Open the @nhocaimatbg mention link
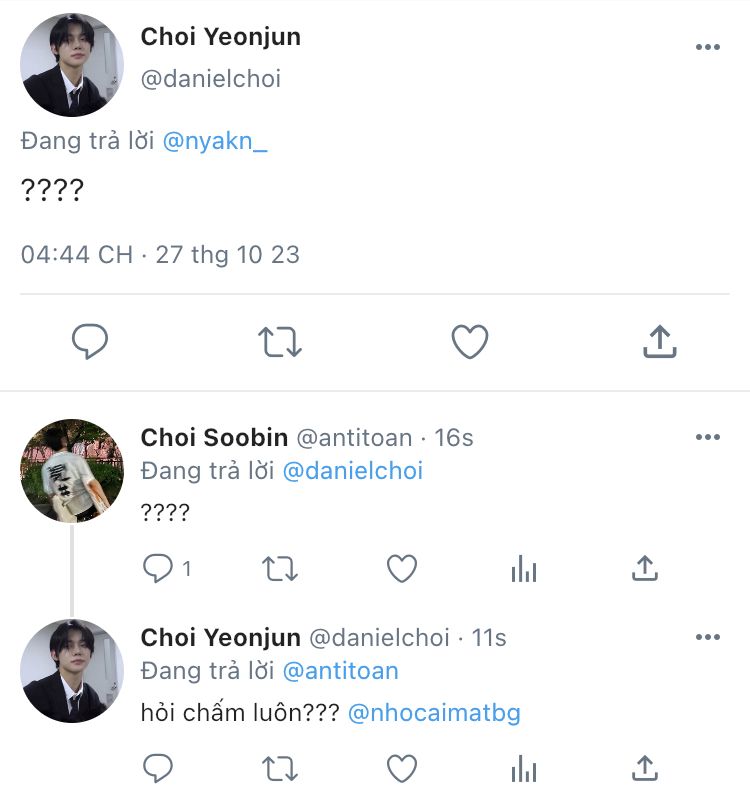The image size is (750, 796). (x=434, y=713)
